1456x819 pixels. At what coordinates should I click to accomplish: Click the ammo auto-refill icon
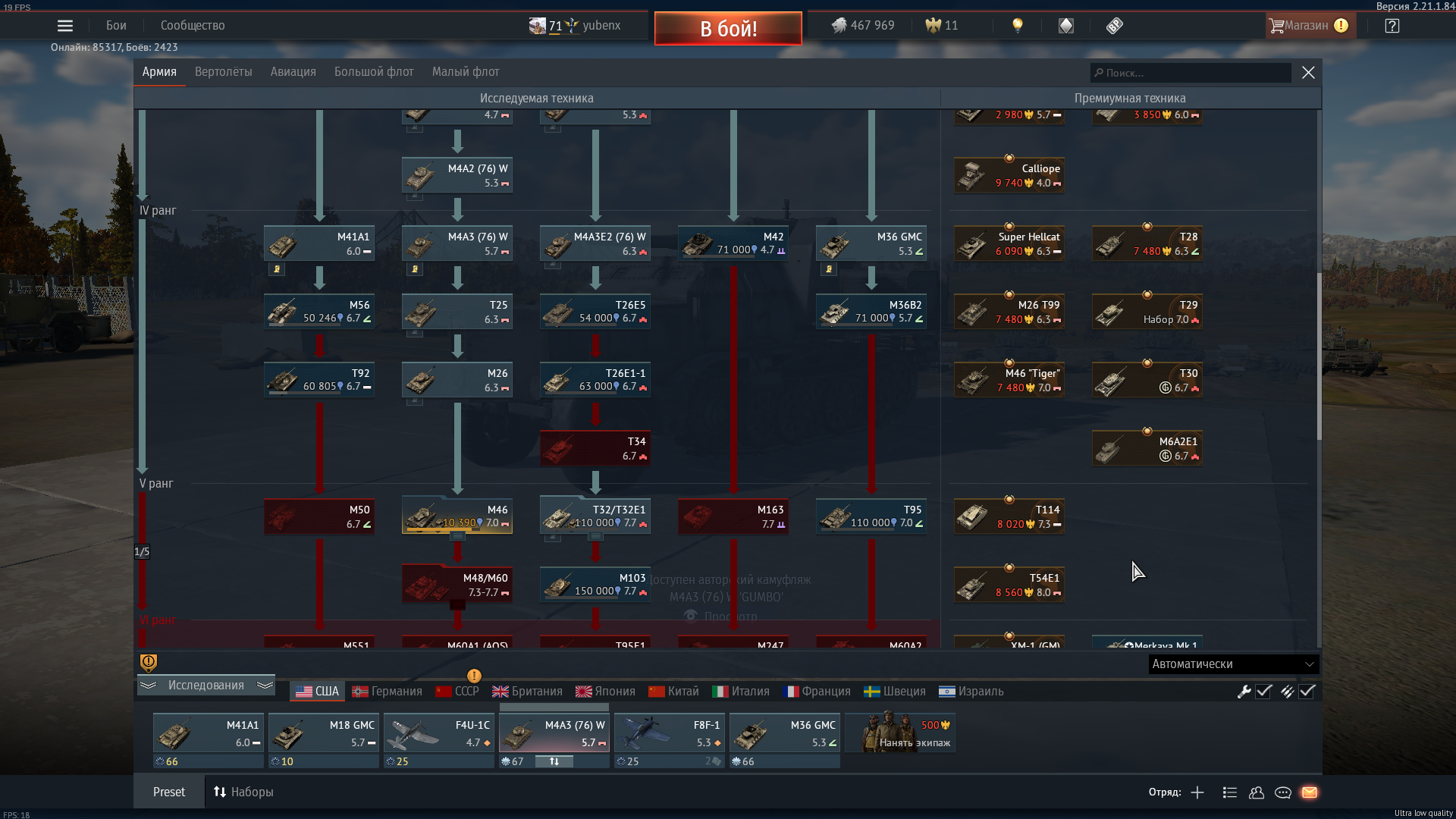pos(1287,692)
